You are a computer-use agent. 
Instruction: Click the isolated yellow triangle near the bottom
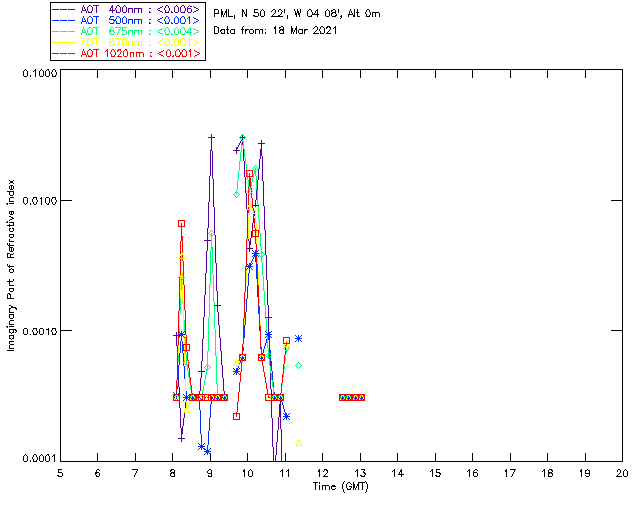(299, 442)
